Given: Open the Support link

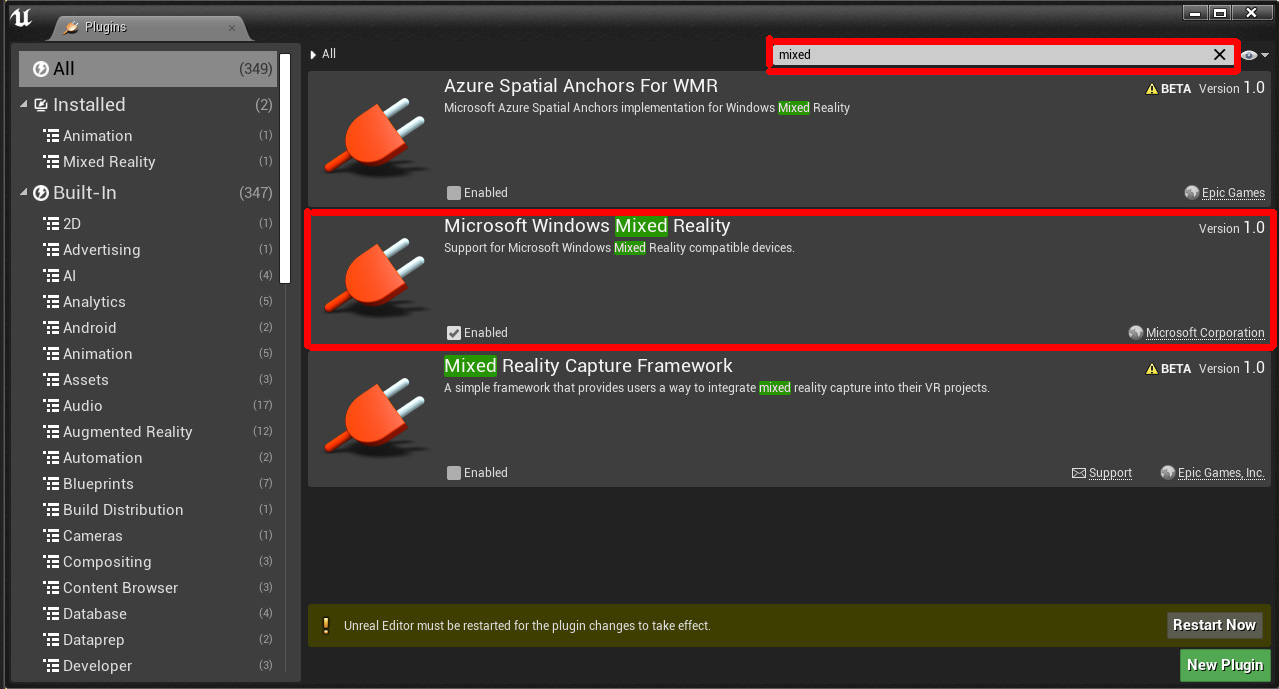Looking at the screenshot, I should (1110, 473).
